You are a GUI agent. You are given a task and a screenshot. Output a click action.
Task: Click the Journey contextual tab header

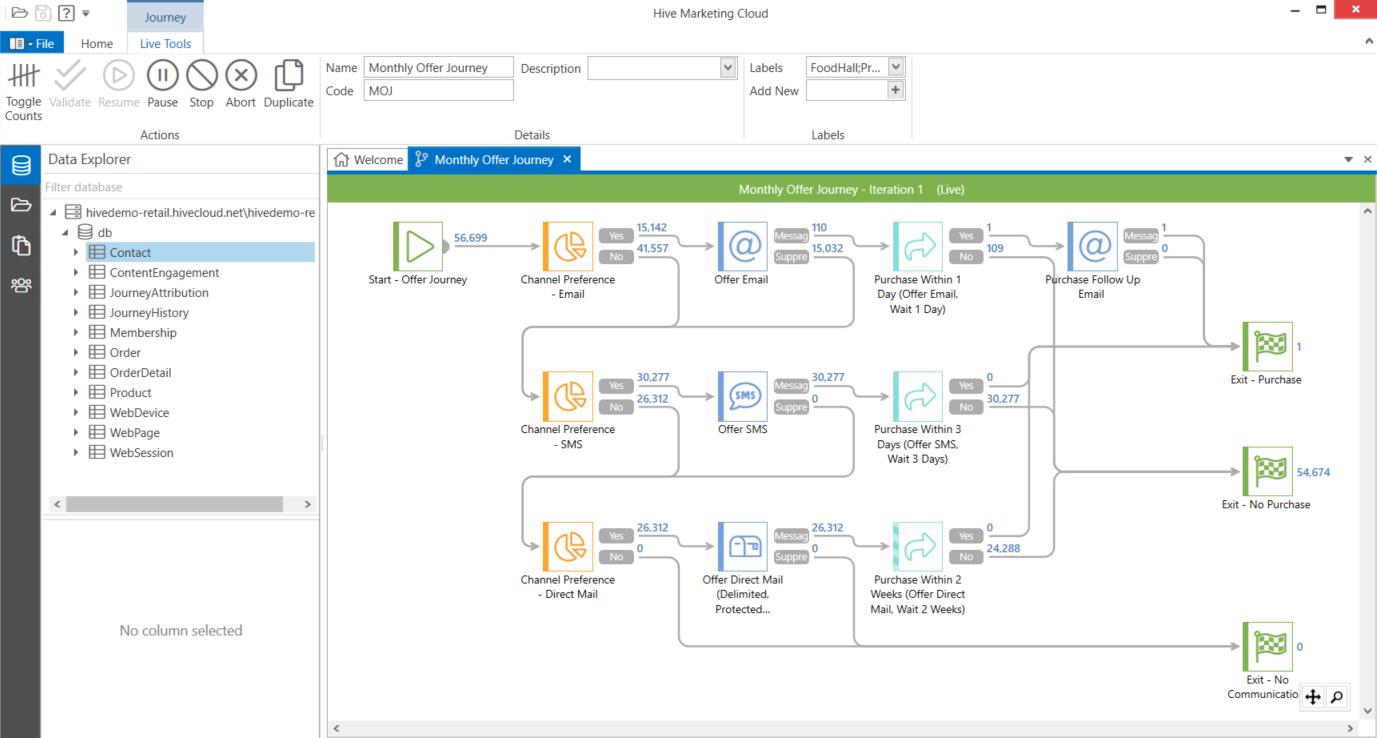(x=165, y=17)
